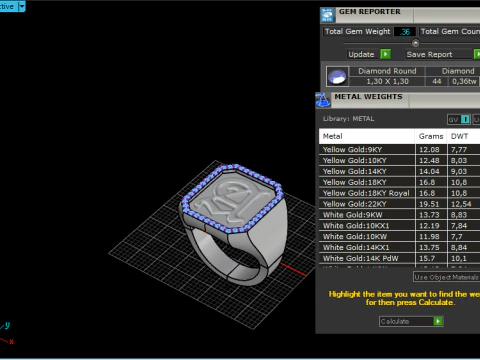The width and height of the screenshot is (480, 360).
Task: Click the Gem Reporter panel icon
Action: point(328,15)
